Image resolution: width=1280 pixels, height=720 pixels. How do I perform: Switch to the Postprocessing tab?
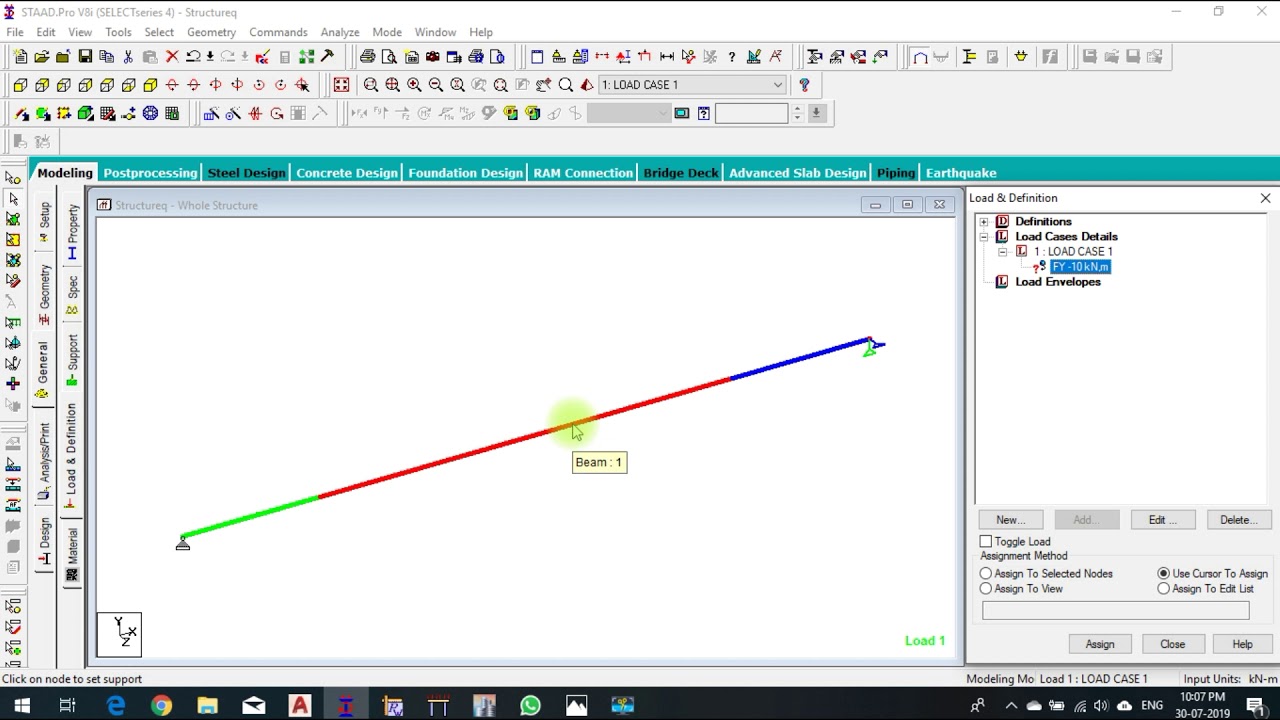[x=150, y=173]
